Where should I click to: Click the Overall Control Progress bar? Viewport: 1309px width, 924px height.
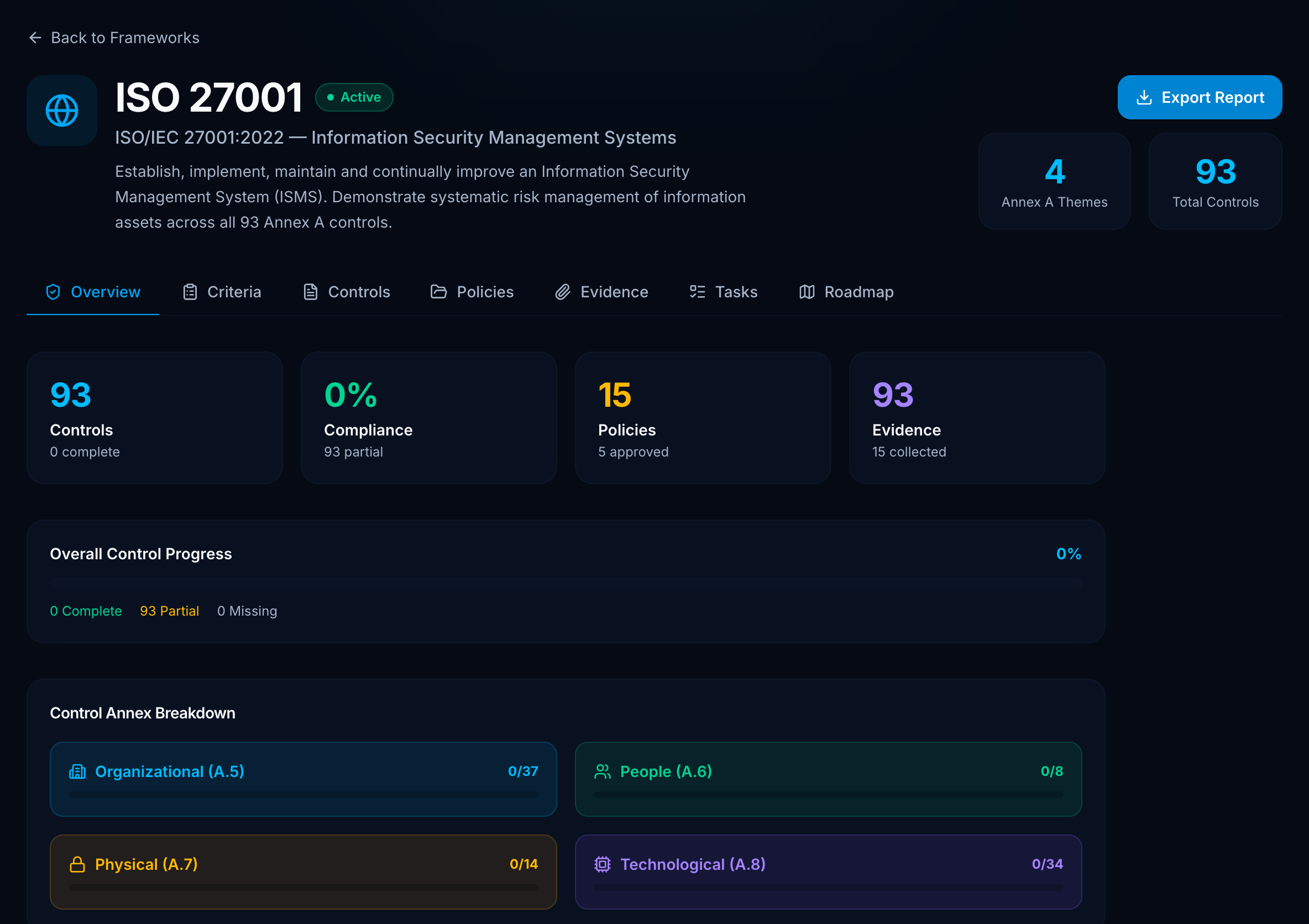click(x=566, y=583)
